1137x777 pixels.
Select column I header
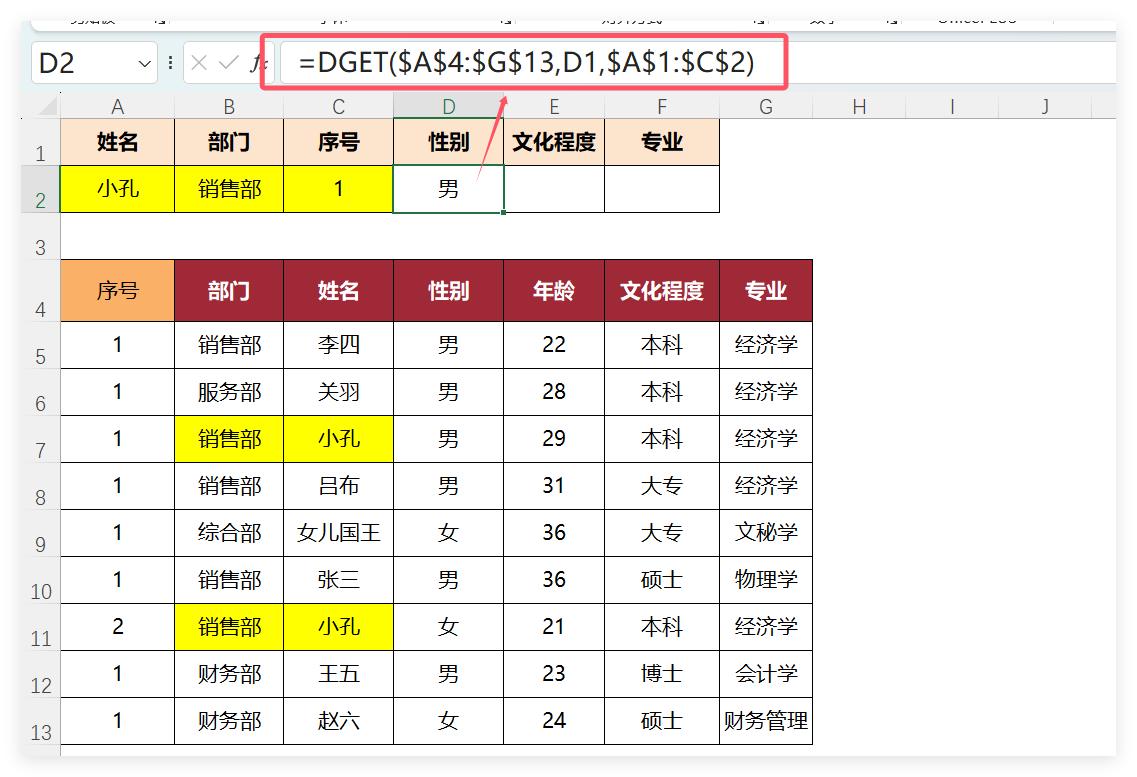952,107
